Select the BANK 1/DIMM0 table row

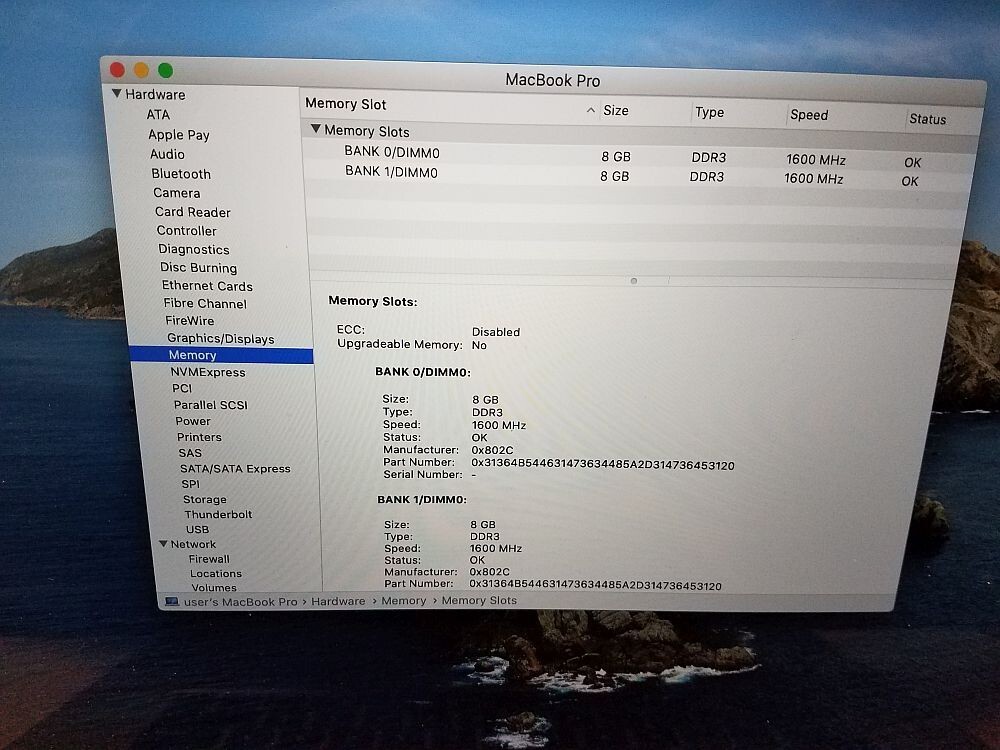(638, 175)
